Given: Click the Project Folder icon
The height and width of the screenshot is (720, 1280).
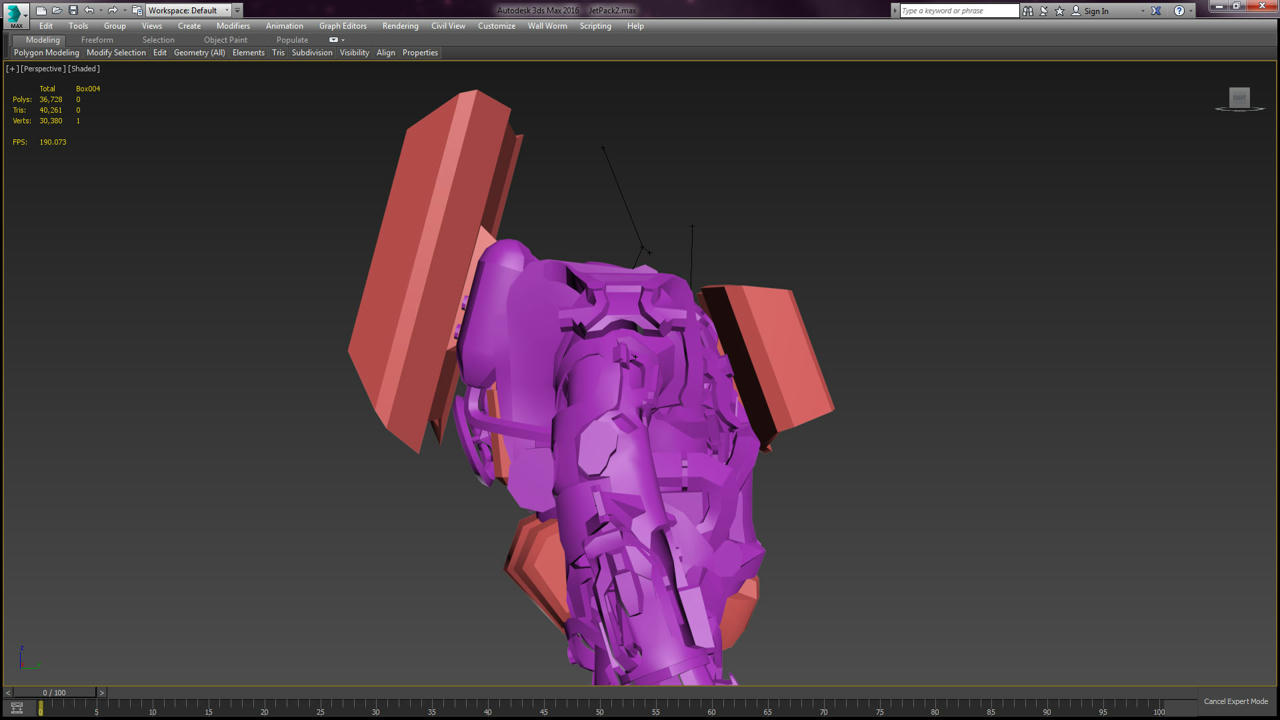Looking at the screenshot, I should pyautogui.click(x=137, y=10).
